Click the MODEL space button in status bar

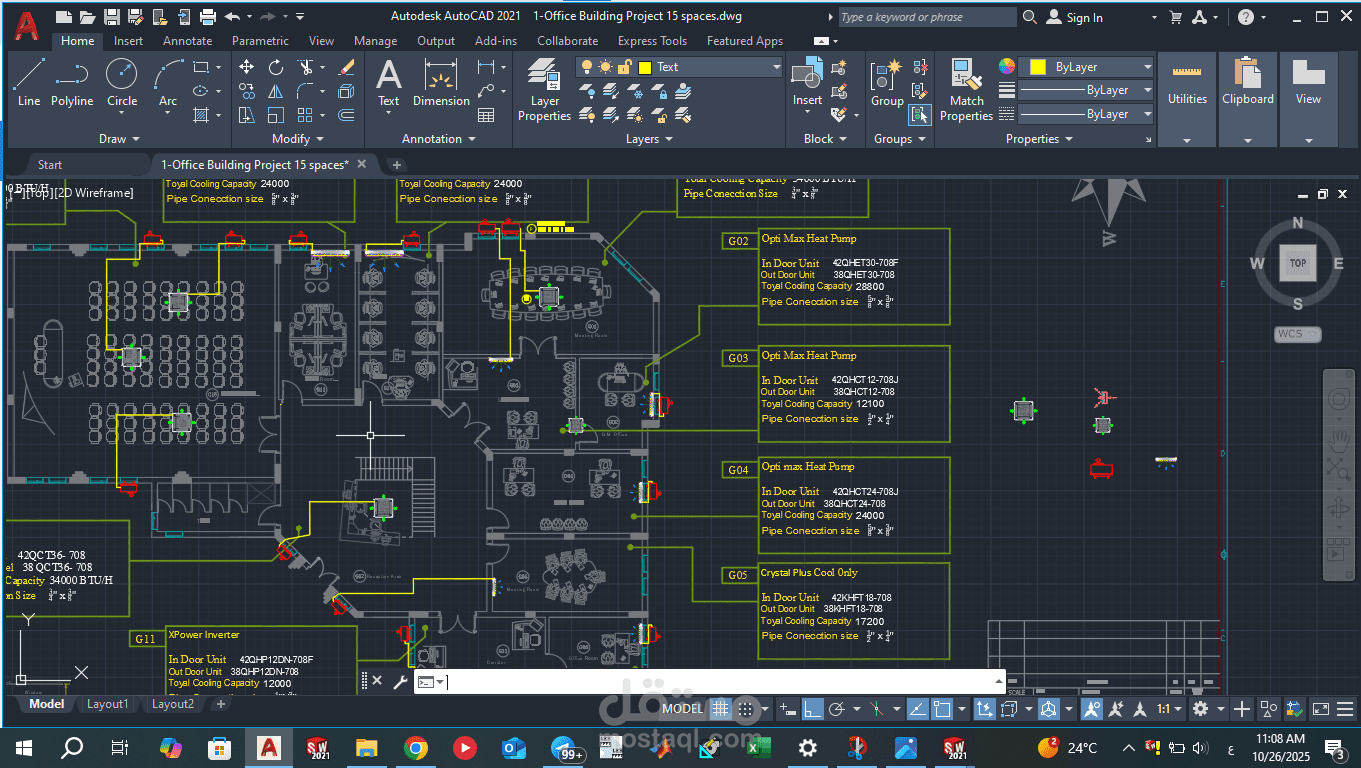coord(683,709)
